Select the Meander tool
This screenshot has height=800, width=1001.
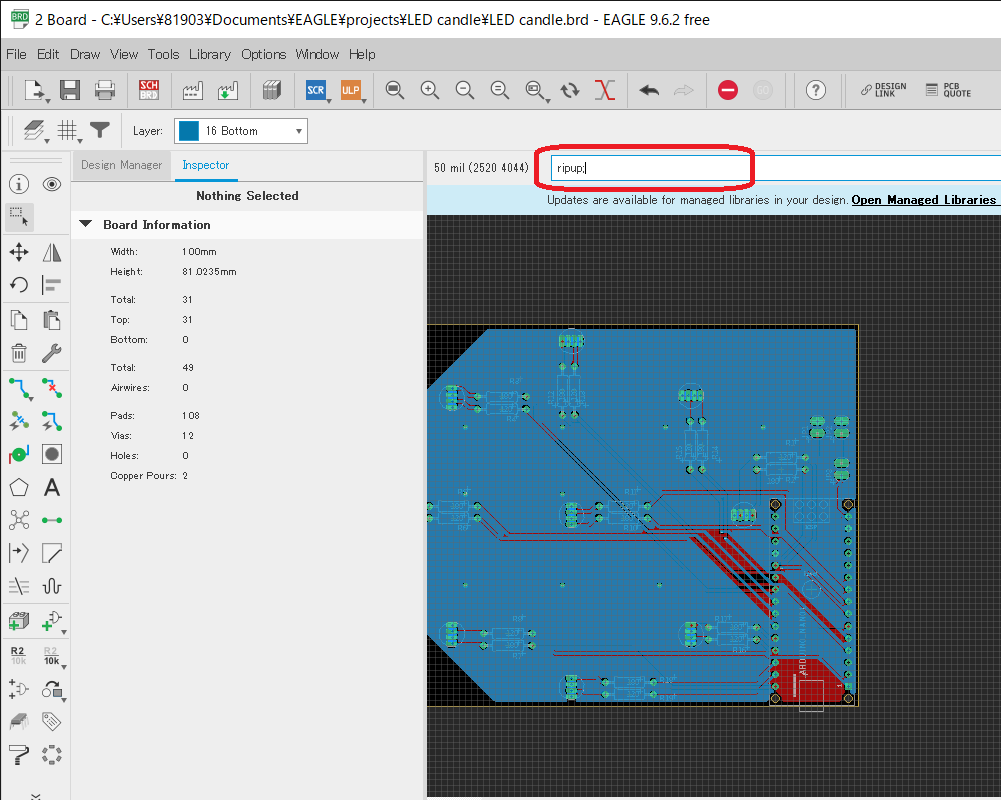(x=52, y=585)
